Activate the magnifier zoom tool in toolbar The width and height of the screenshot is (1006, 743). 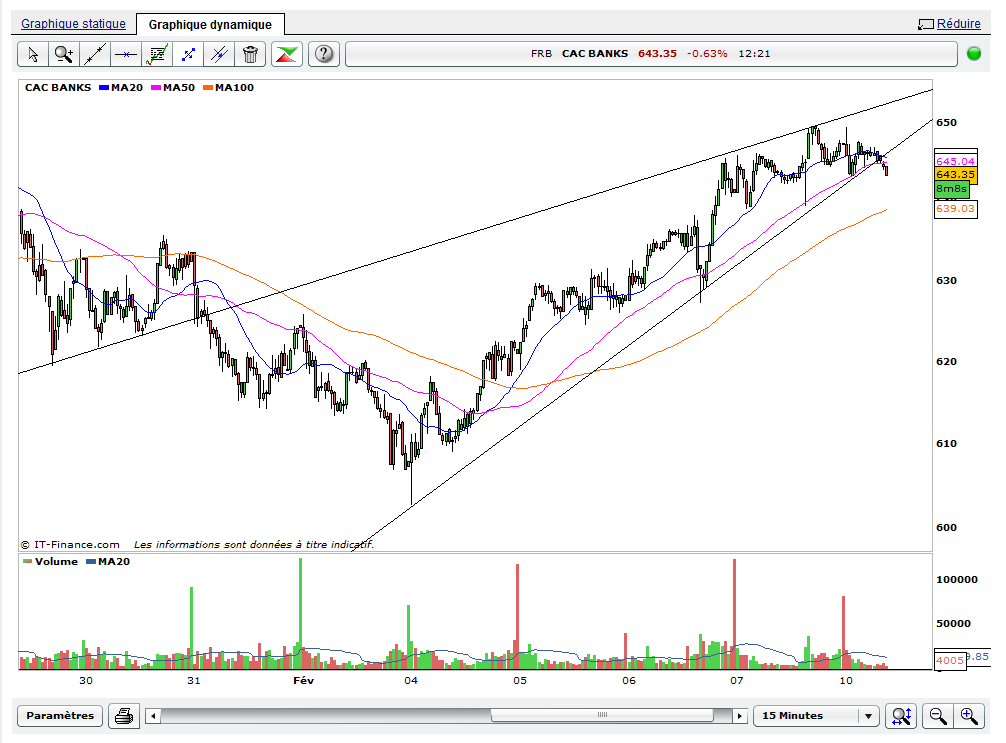(x=64, y=54)
